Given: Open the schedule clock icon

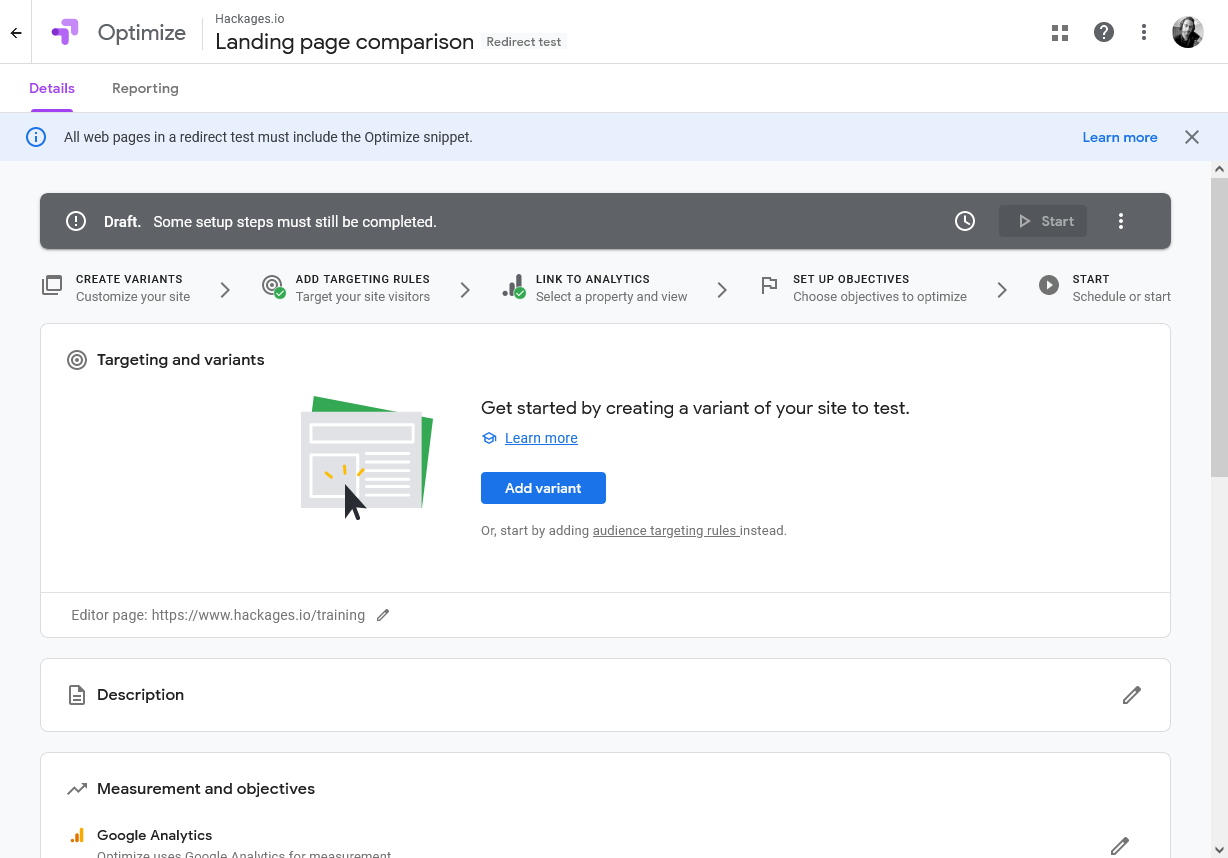Looking at the screenshot, I should tap(965, 221).
